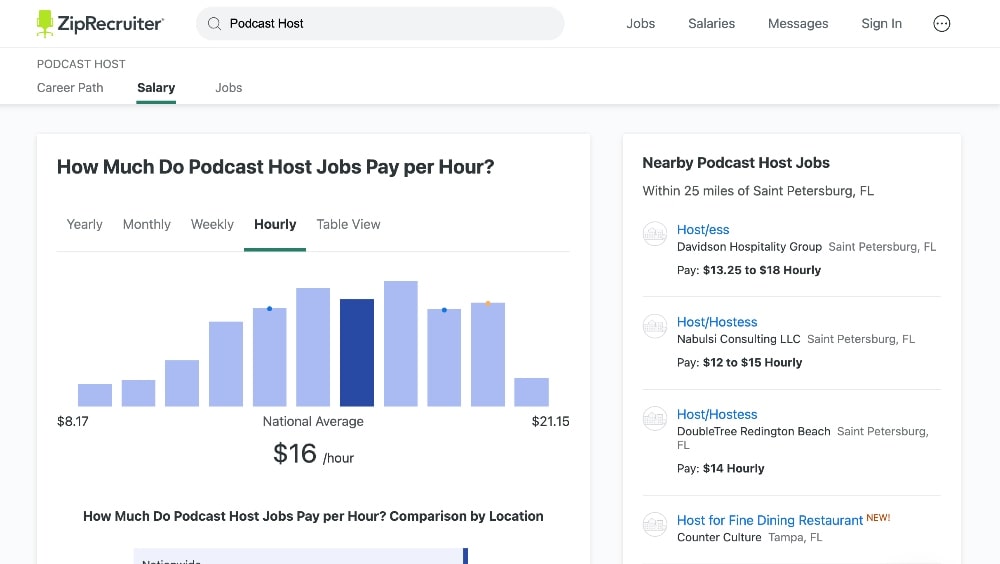Show the Weekly pay view
The image size is (1000, 564).
pyautogui.click(x=212, y=225)
